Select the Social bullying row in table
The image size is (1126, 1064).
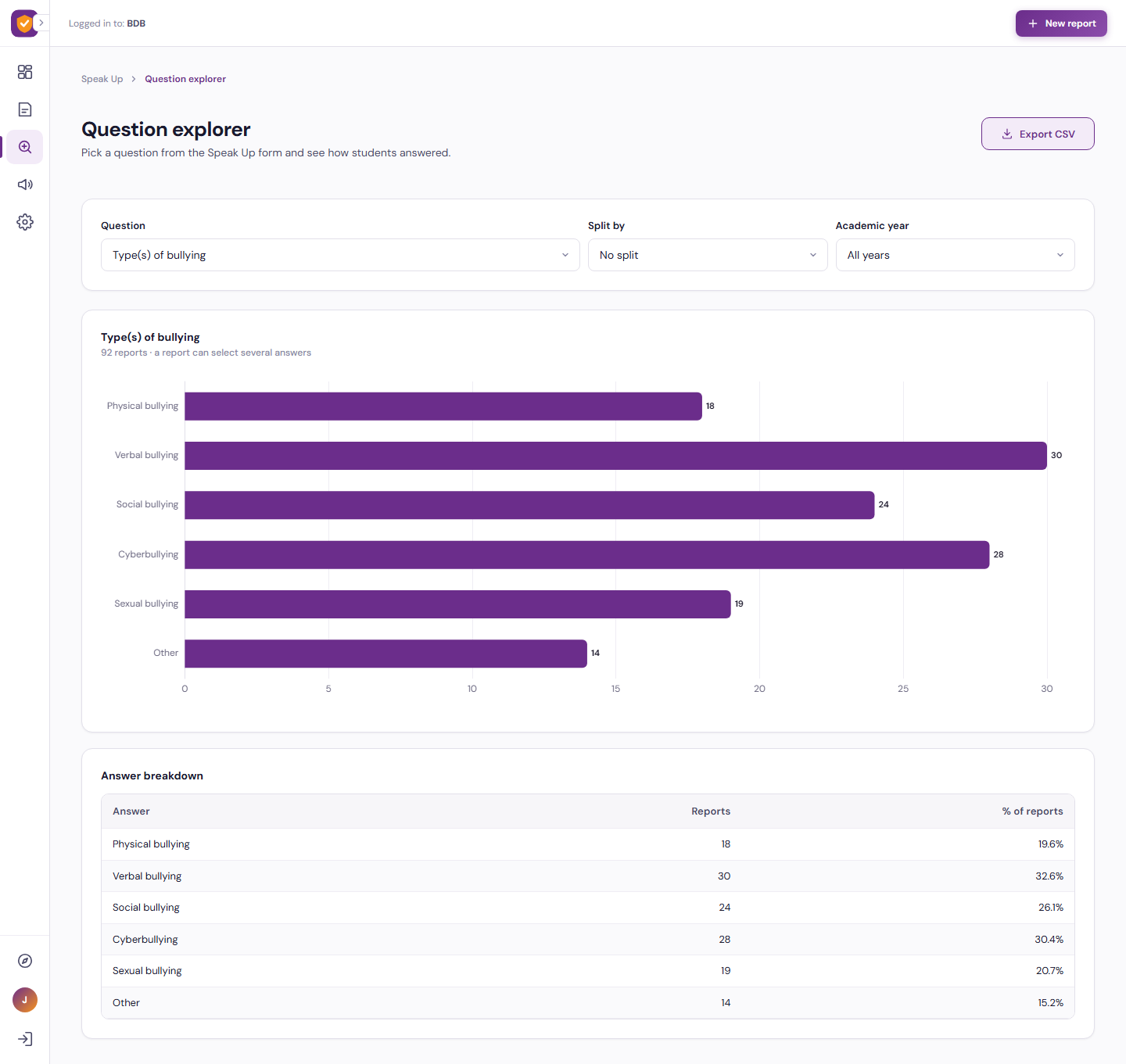coord(588,908)
